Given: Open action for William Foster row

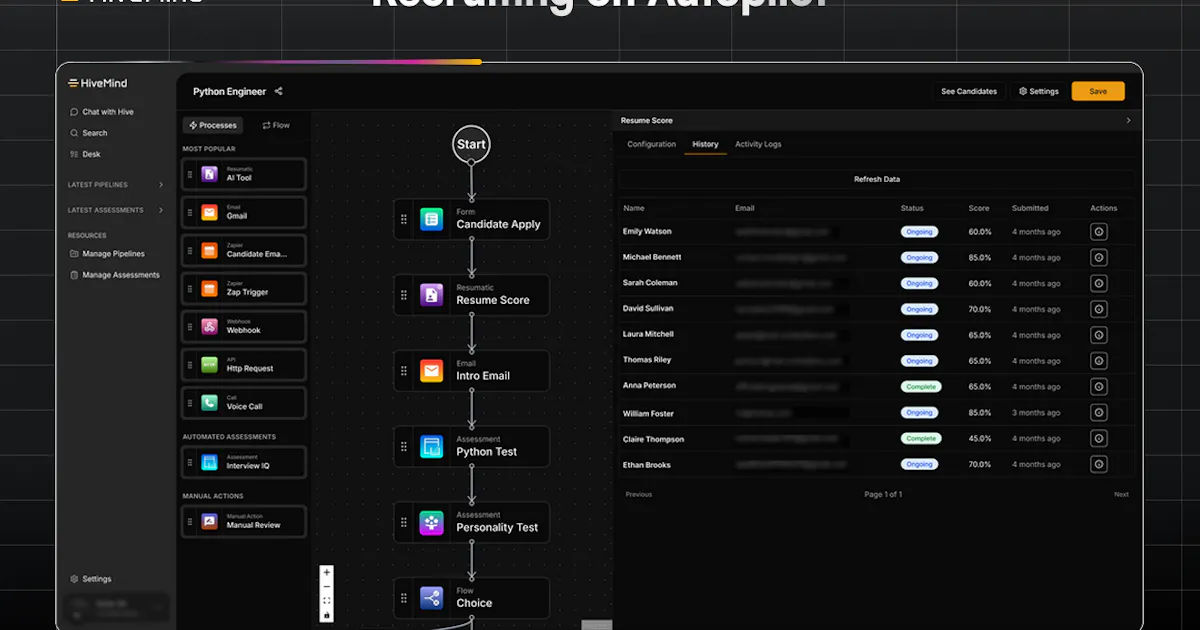Looking at the screenshot, I should [x=1099, y=412].
